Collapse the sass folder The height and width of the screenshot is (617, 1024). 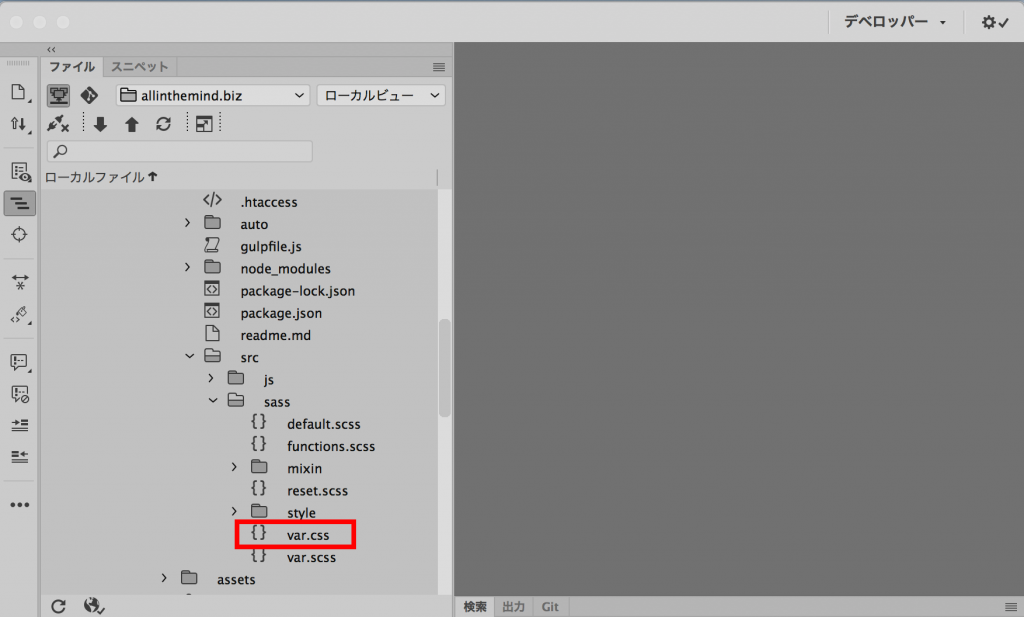211,401
